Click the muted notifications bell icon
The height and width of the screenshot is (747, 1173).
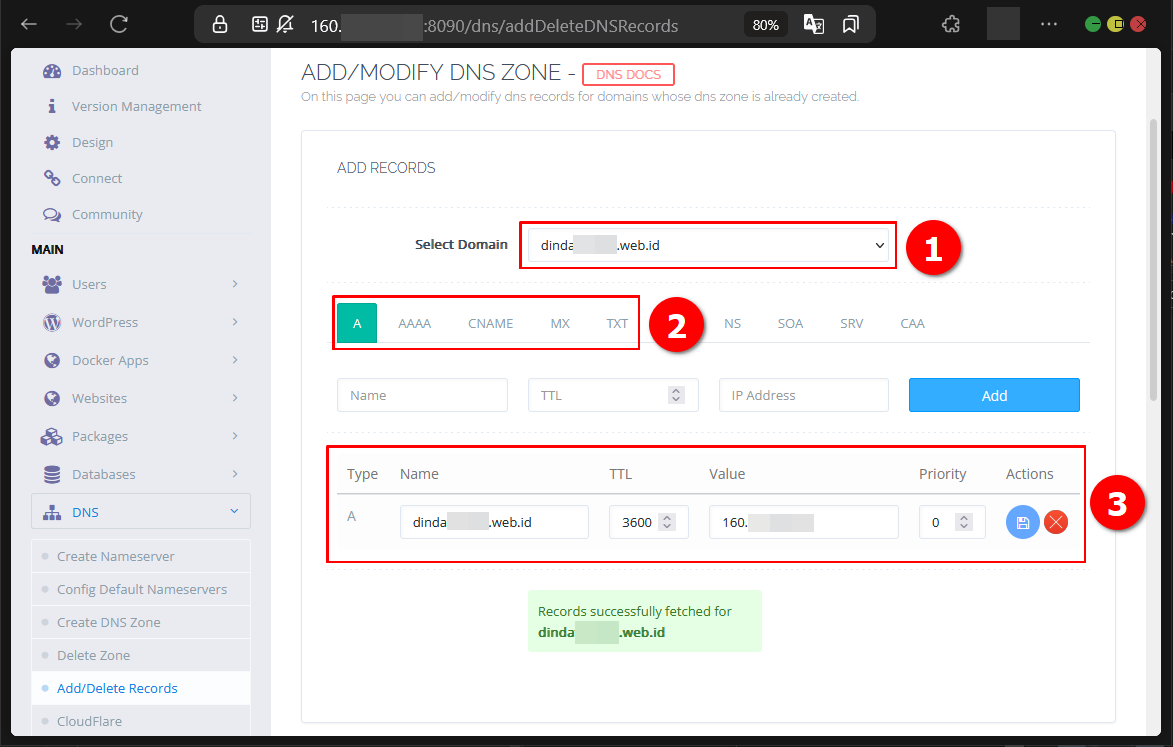[285, 25]
